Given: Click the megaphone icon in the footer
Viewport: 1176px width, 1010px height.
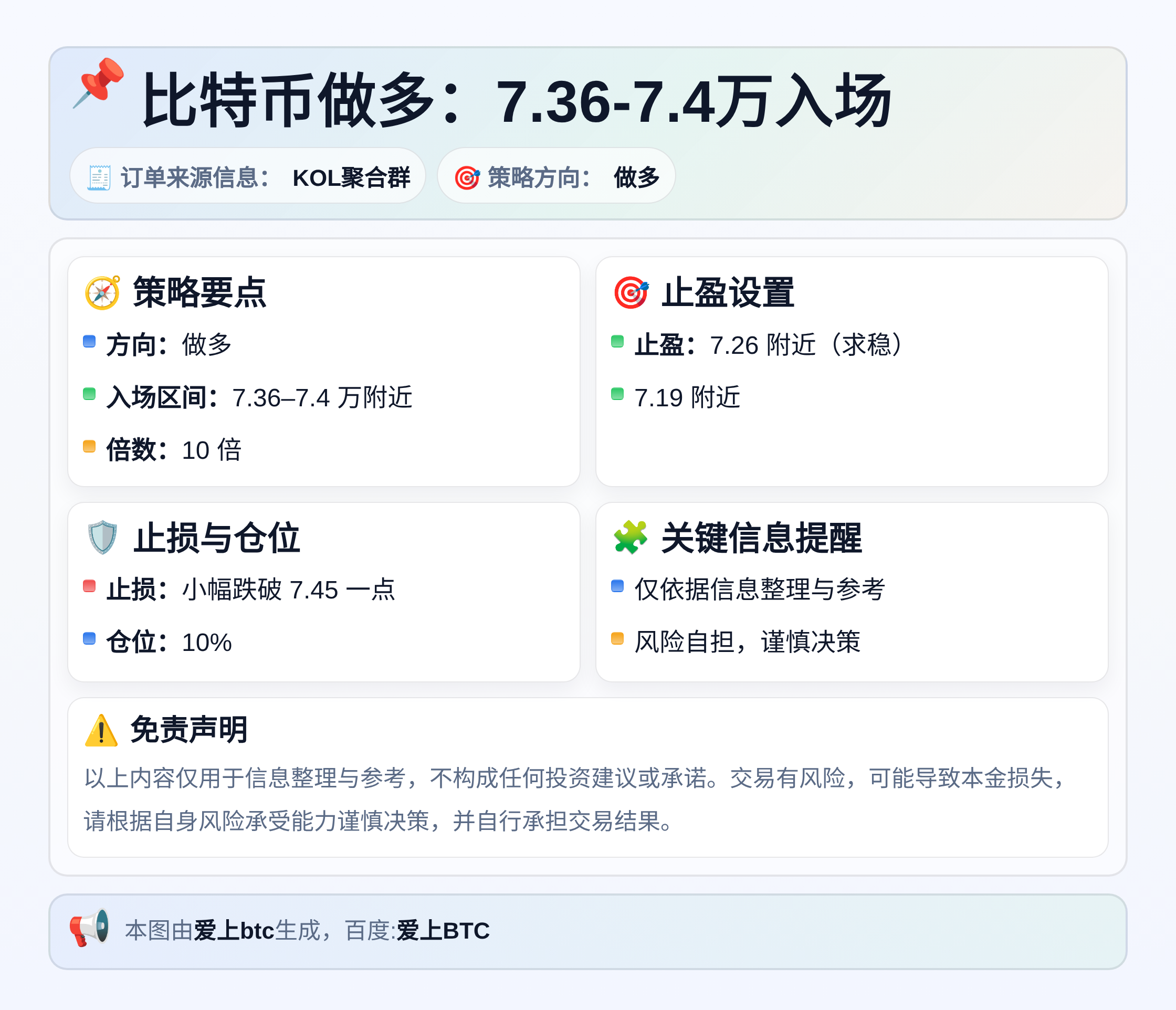Looking at the screenshot, I should click(x=89, y=928).
